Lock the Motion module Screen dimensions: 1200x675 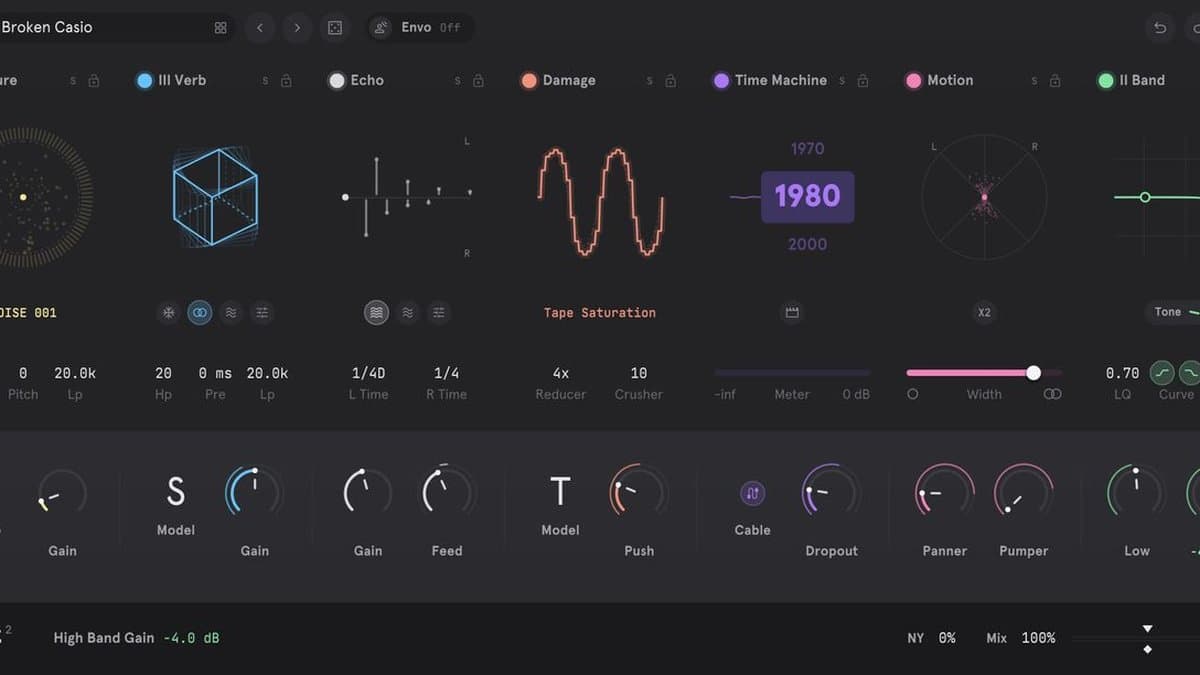pyautogui.click(x=1054, y=81)
